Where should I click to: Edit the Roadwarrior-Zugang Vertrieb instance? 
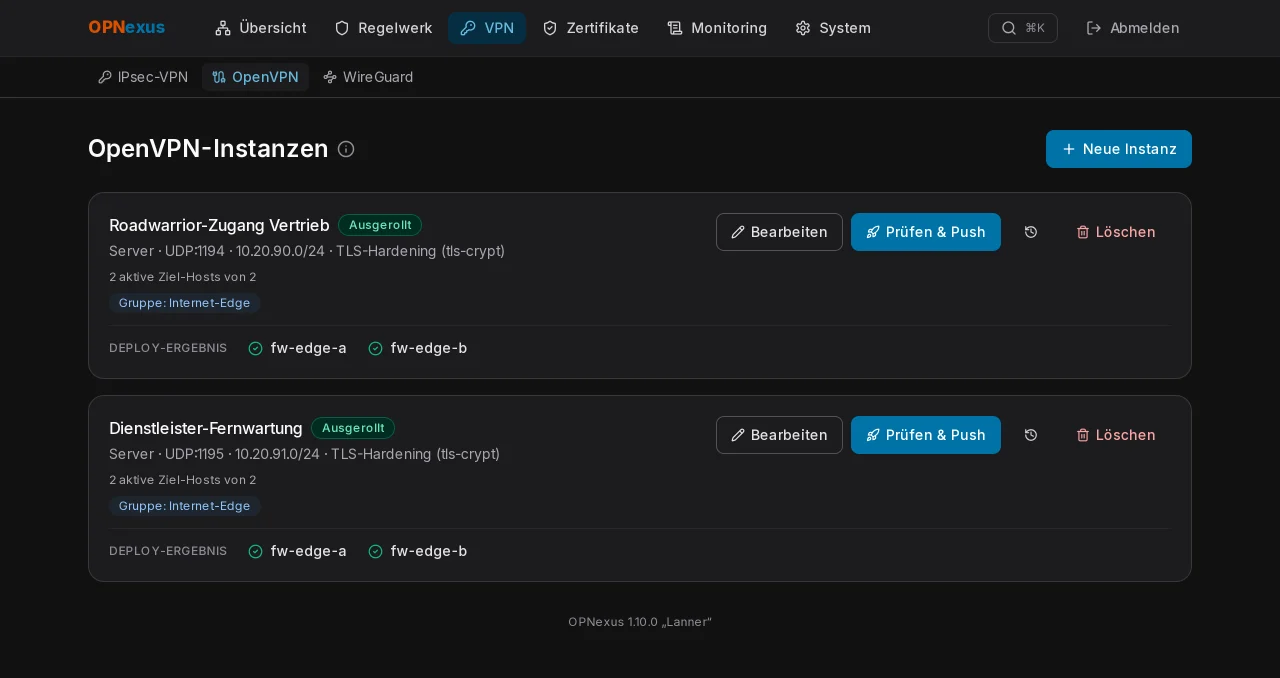pyautogui.click(x=779, y=232)
